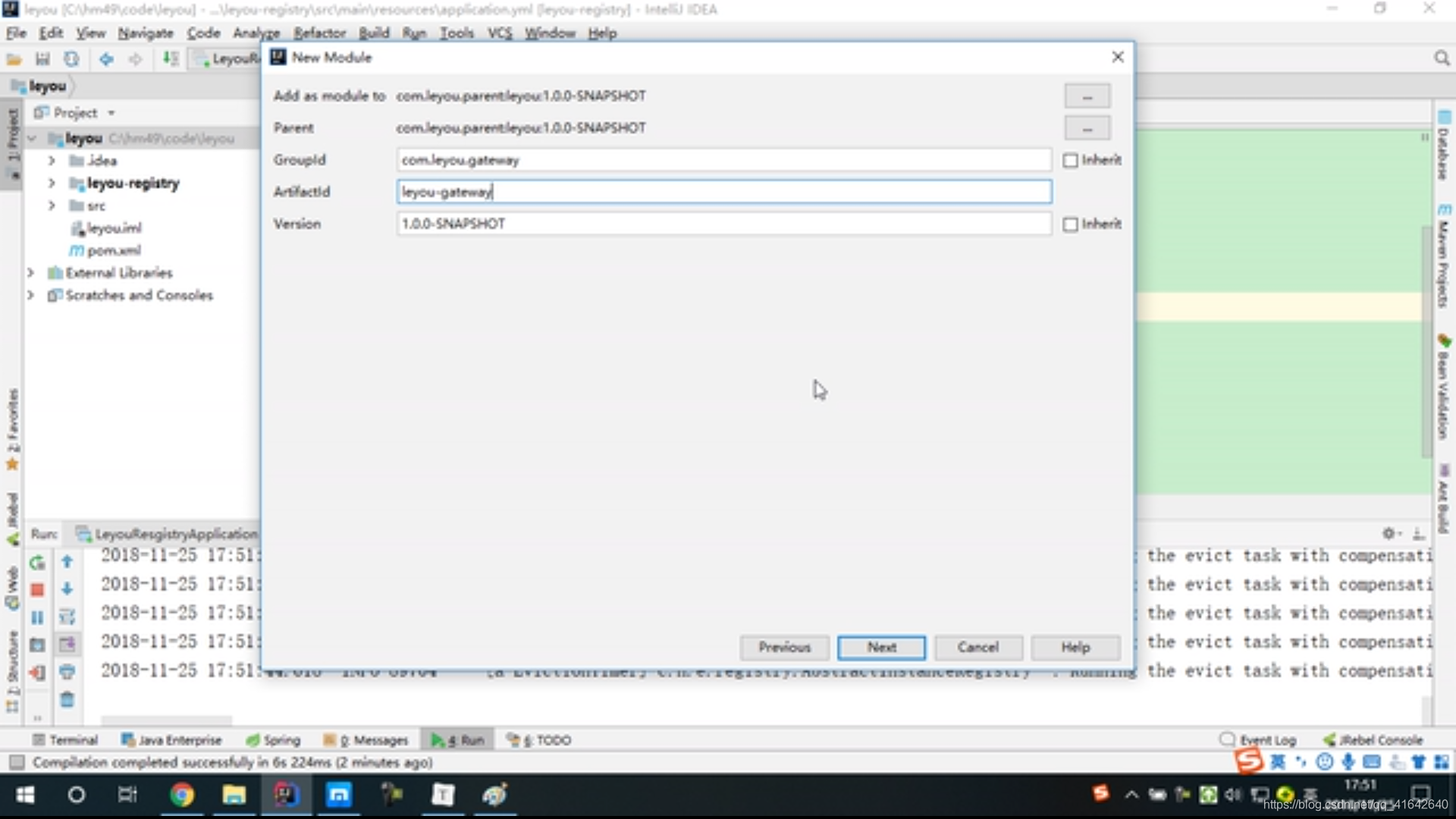Clear all console output trash icon

pos(67,699)
